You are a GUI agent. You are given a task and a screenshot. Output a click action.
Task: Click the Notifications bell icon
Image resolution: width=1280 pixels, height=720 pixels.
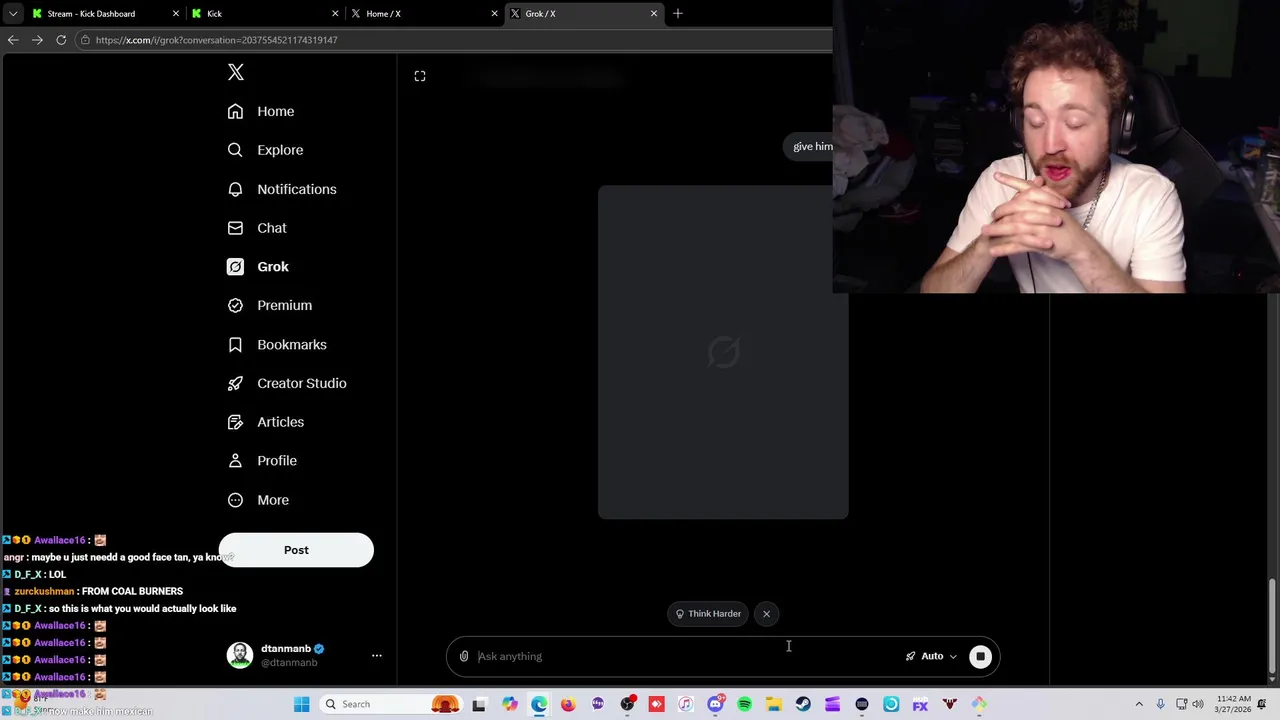[235, 189]
